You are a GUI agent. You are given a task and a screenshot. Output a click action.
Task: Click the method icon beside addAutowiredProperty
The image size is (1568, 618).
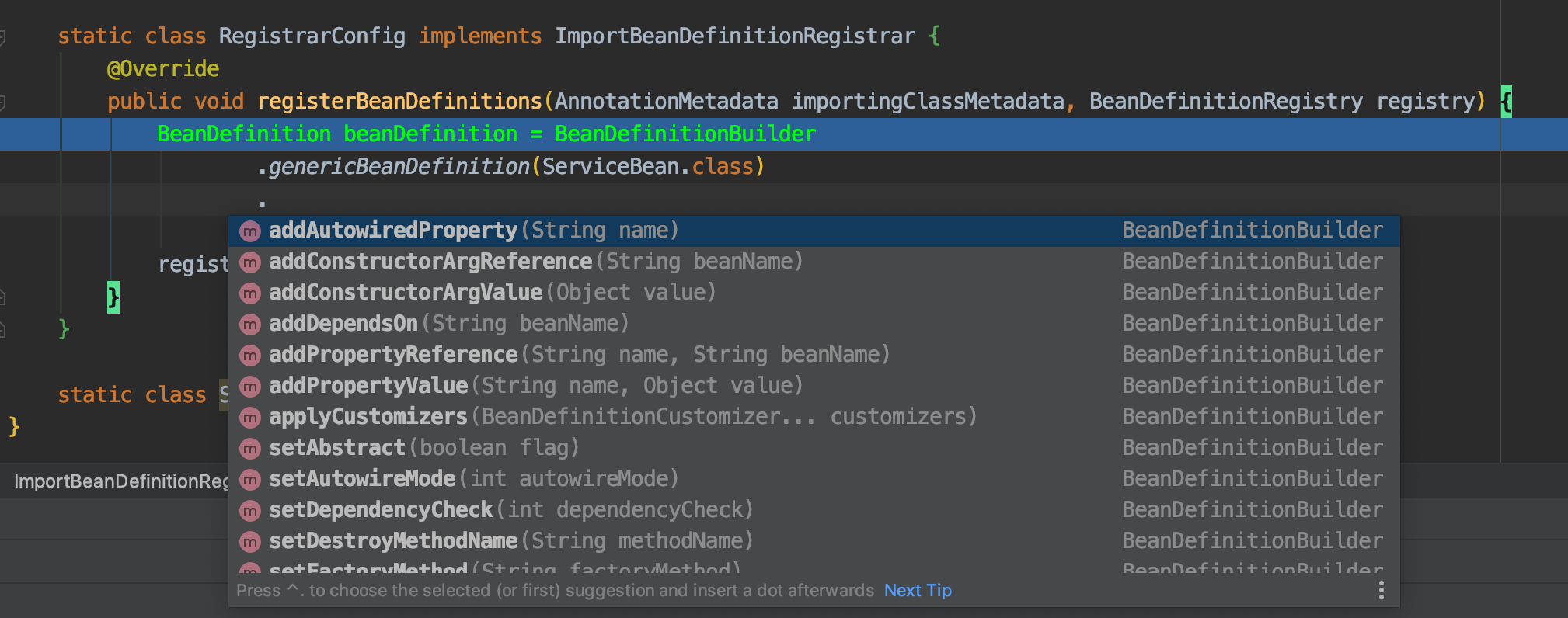(249, 231)
